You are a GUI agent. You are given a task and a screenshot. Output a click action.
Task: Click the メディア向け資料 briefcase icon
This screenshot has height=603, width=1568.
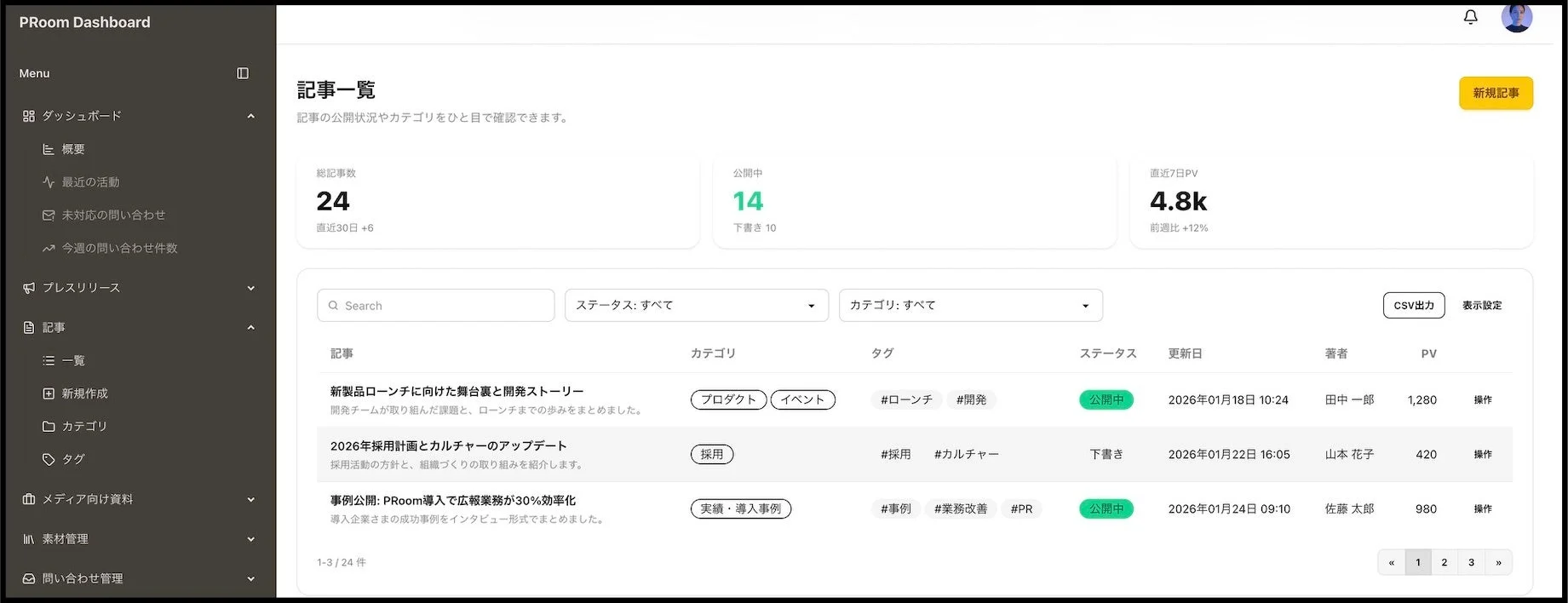29,499
